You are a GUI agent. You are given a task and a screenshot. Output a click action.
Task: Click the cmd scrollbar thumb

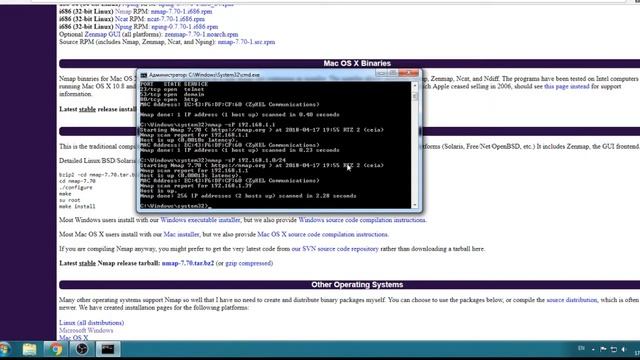[x=415, y=96]
